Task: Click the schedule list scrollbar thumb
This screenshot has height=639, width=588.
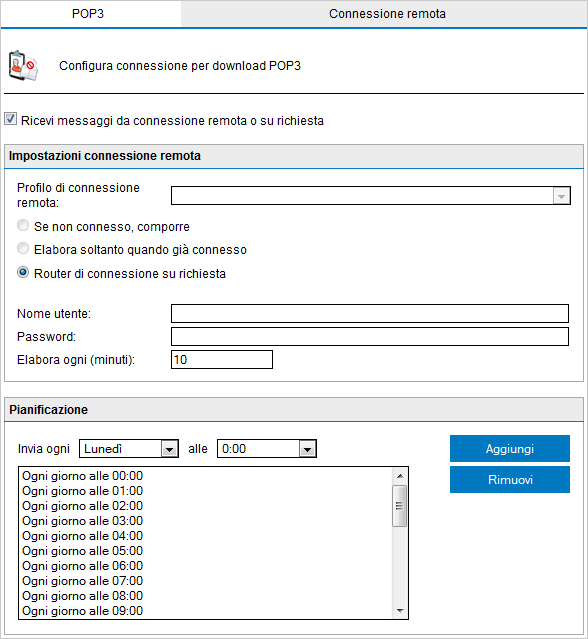Action: (399, 506)
